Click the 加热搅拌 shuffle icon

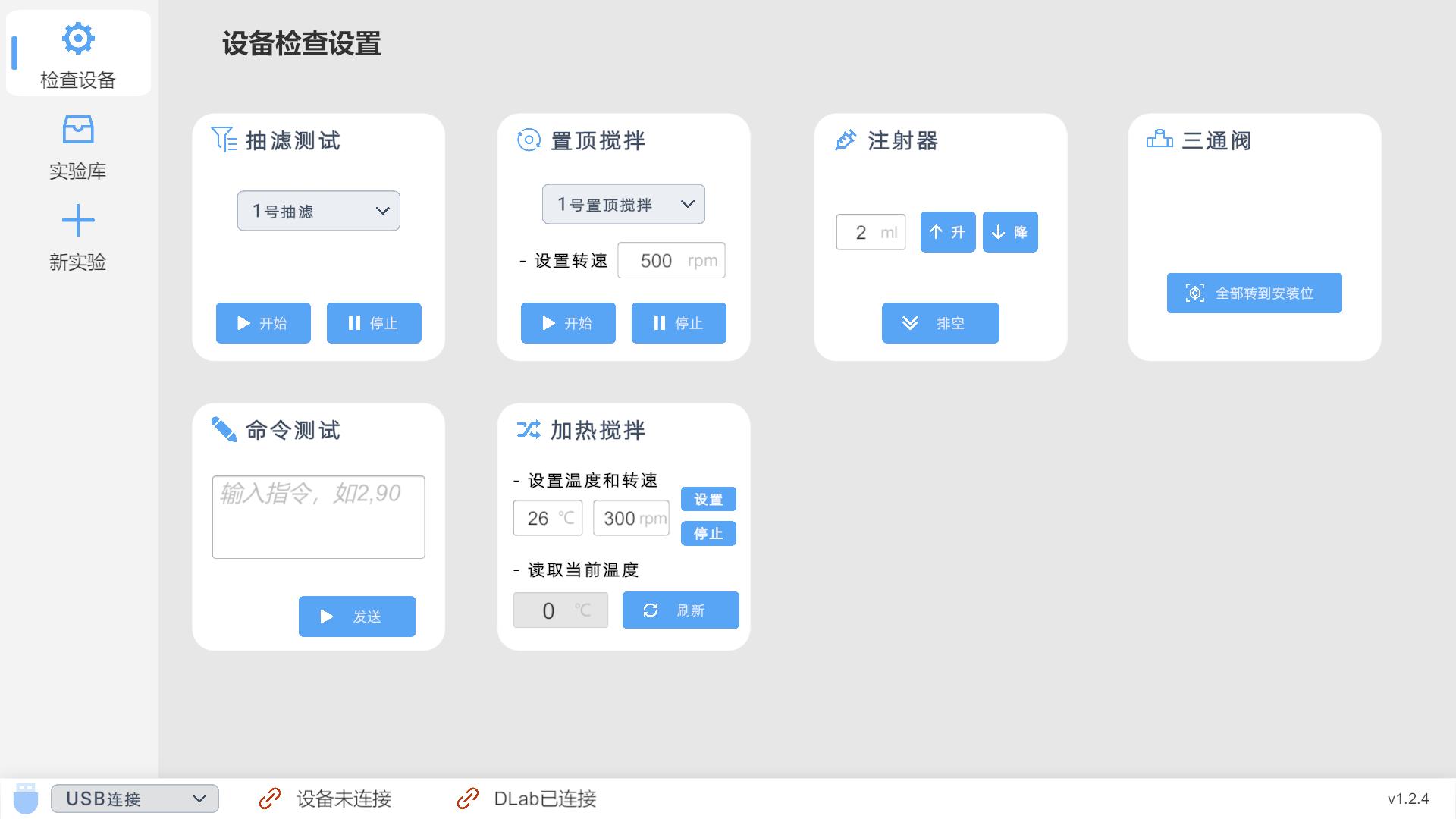click(x=529, y=429)
